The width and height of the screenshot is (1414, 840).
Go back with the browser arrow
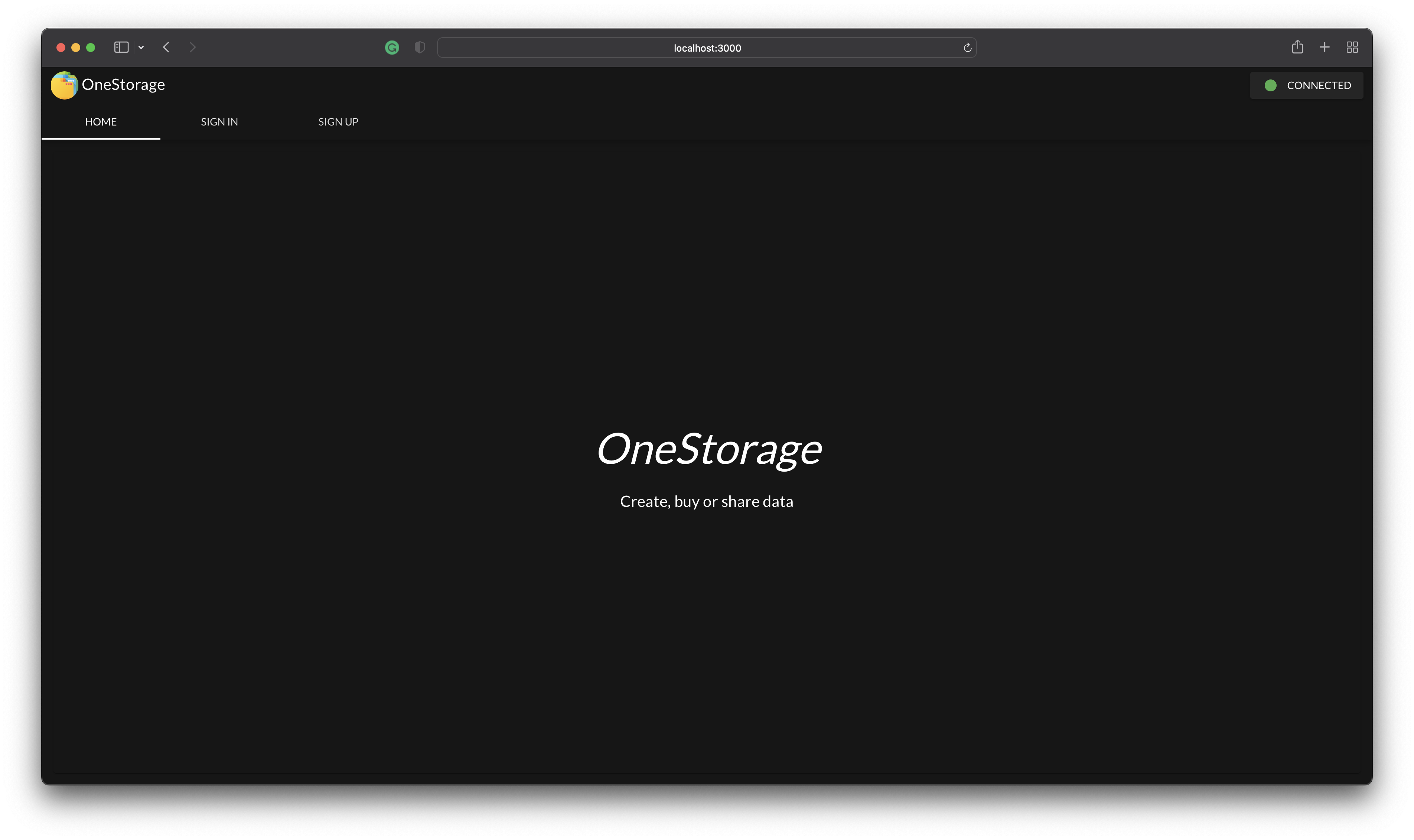pos(166,48)
